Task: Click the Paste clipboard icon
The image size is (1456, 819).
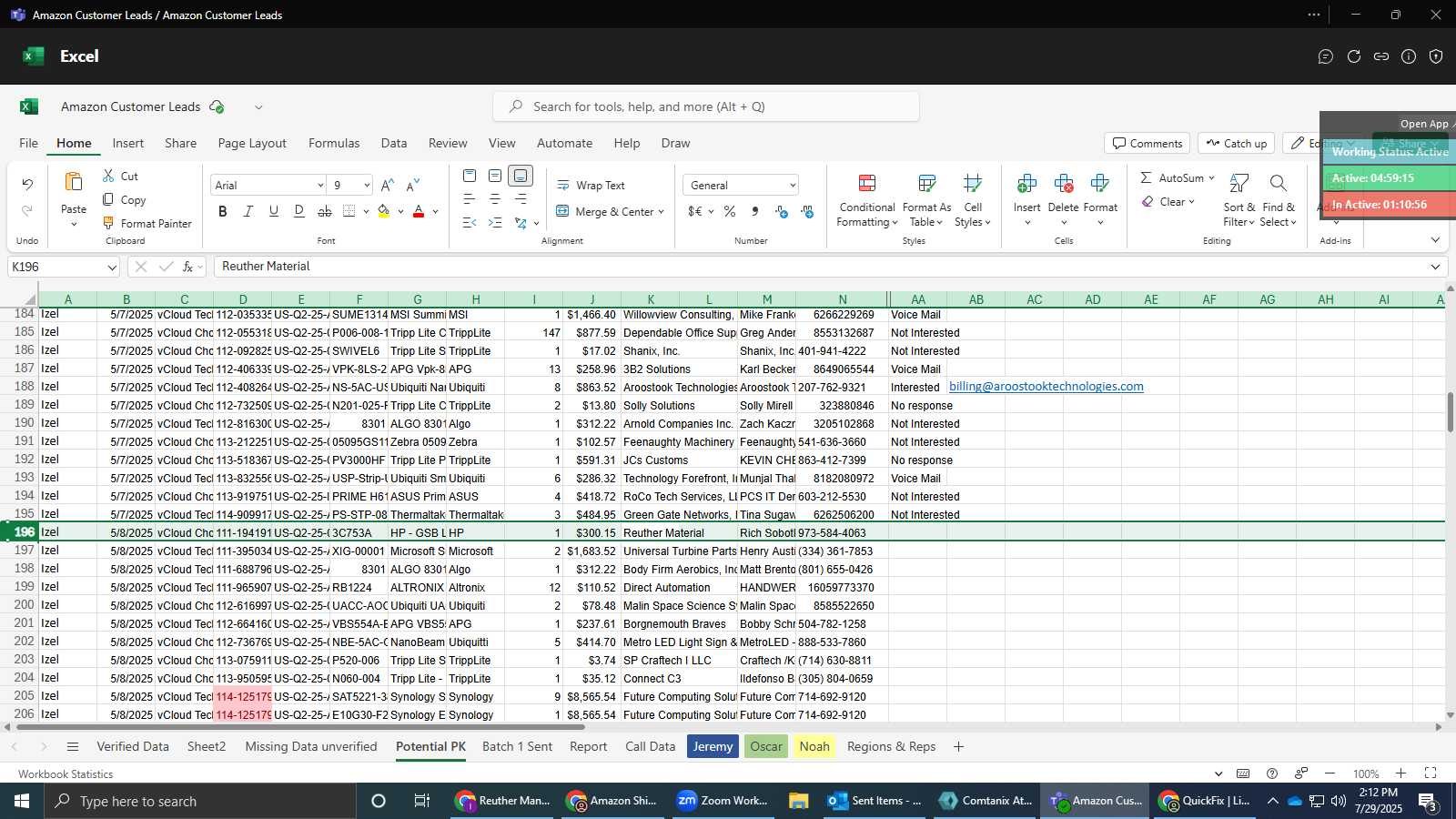Action: point(74,182)
